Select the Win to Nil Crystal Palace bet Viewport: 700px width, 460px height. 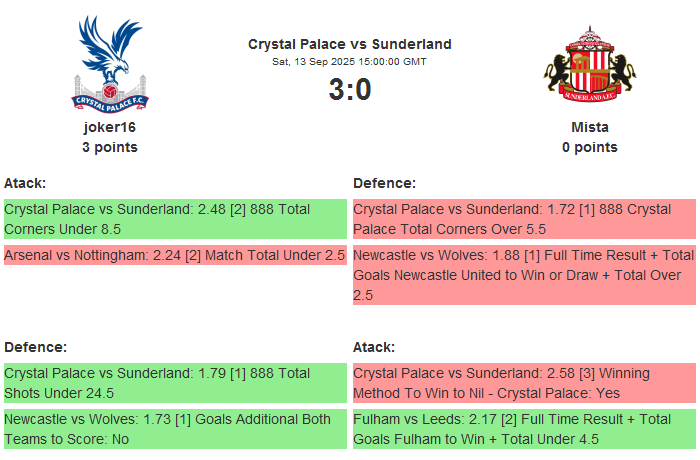pyautogui.click(x=524, y=383)
